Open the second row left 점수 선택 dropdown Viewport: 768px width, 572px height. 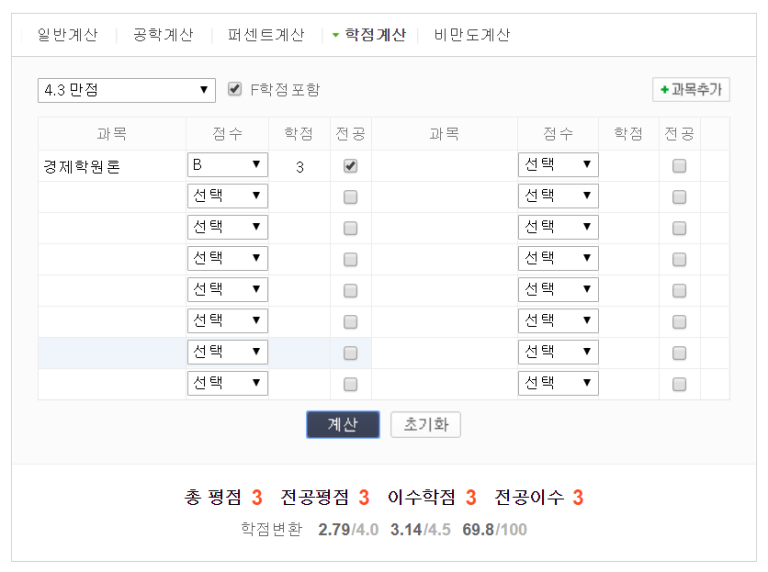point(227,196)
